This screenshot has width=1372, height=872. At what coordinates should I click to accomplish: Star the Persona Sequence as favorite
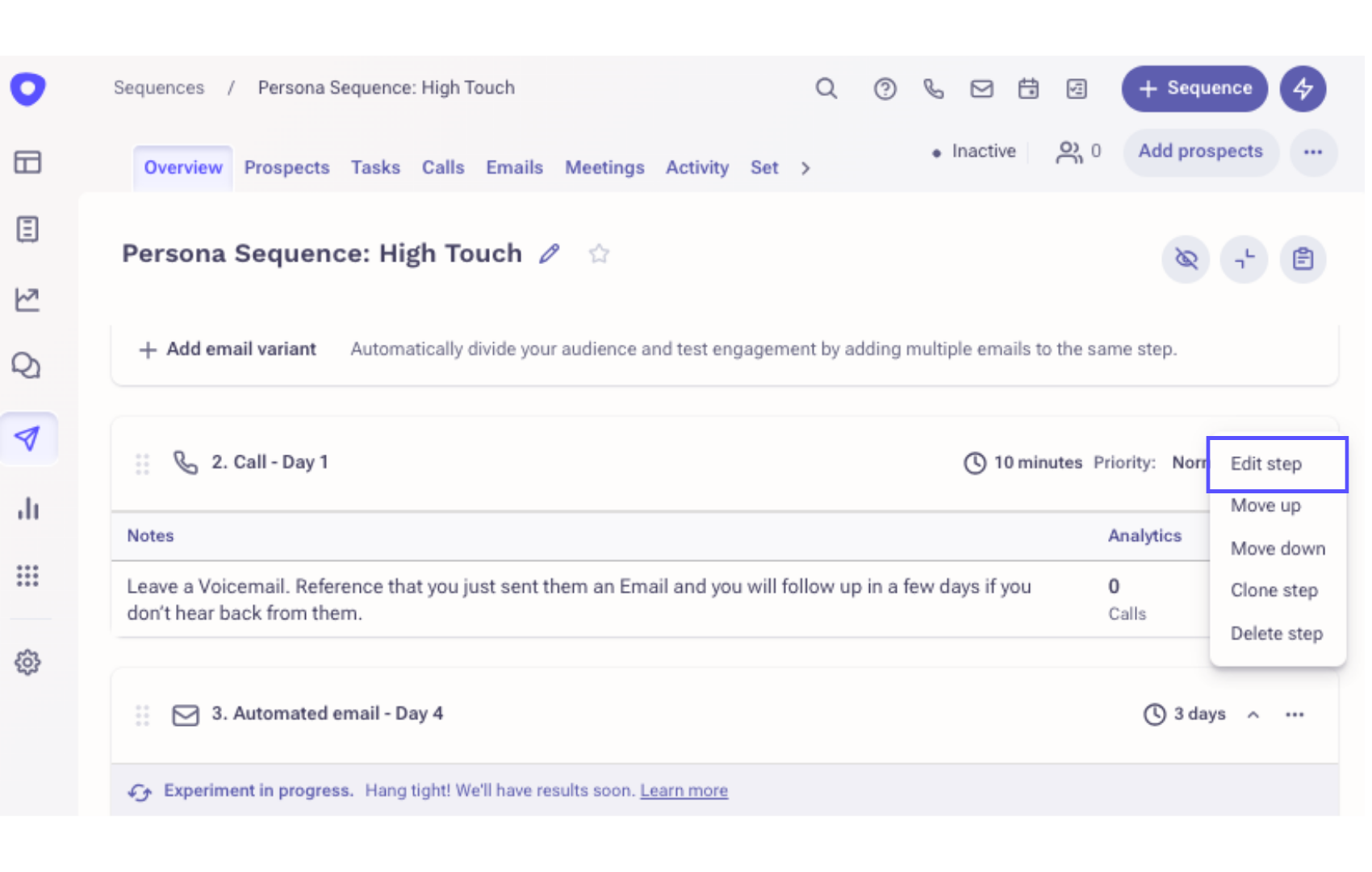[599, 254]
